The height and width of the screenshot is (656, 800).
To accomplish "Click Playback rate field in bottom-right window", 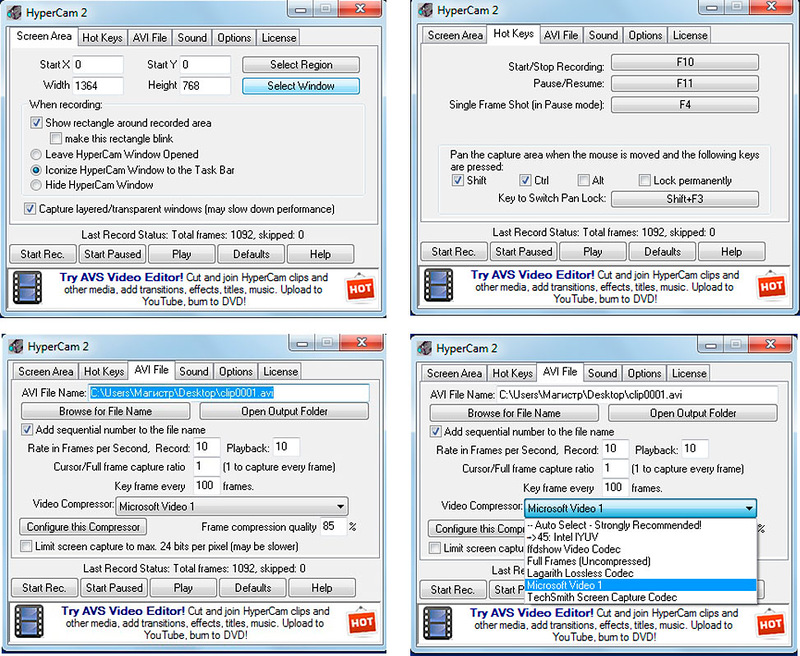I will [x=695, y=449].
